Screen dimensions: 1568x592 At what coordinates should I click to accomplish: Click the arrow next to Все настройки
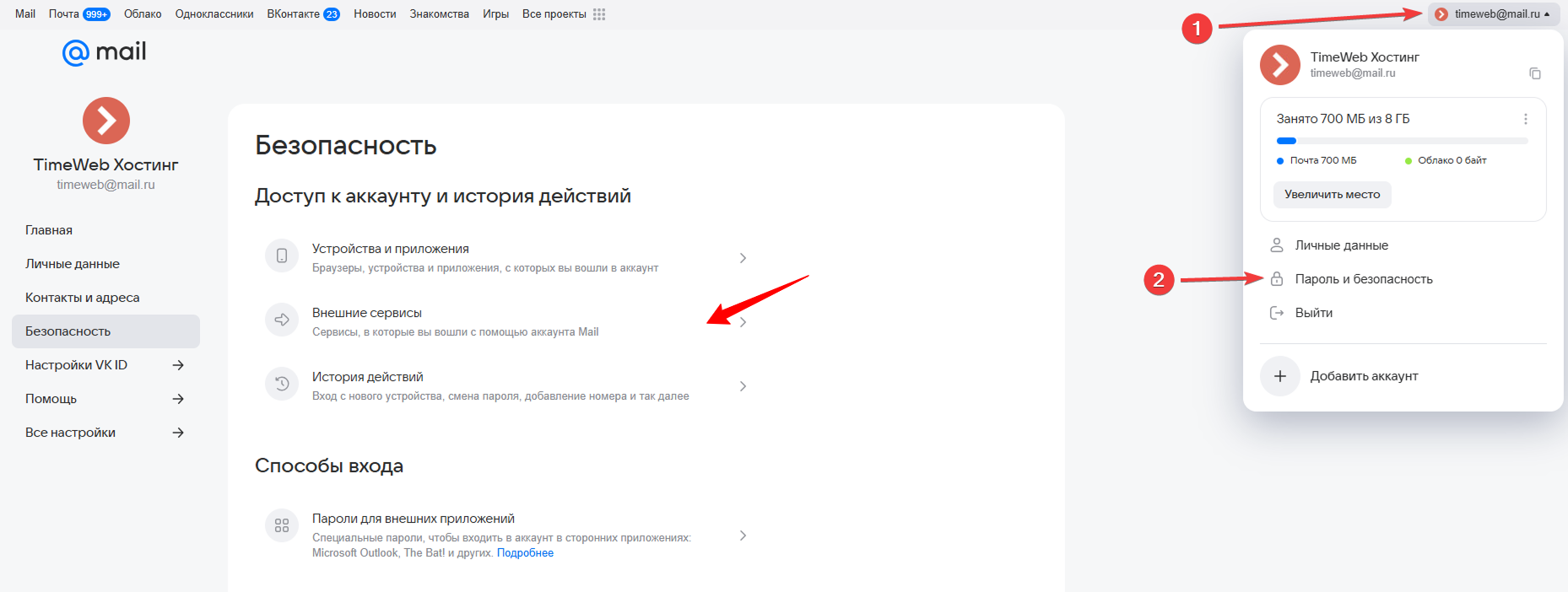tap(178, 433)
